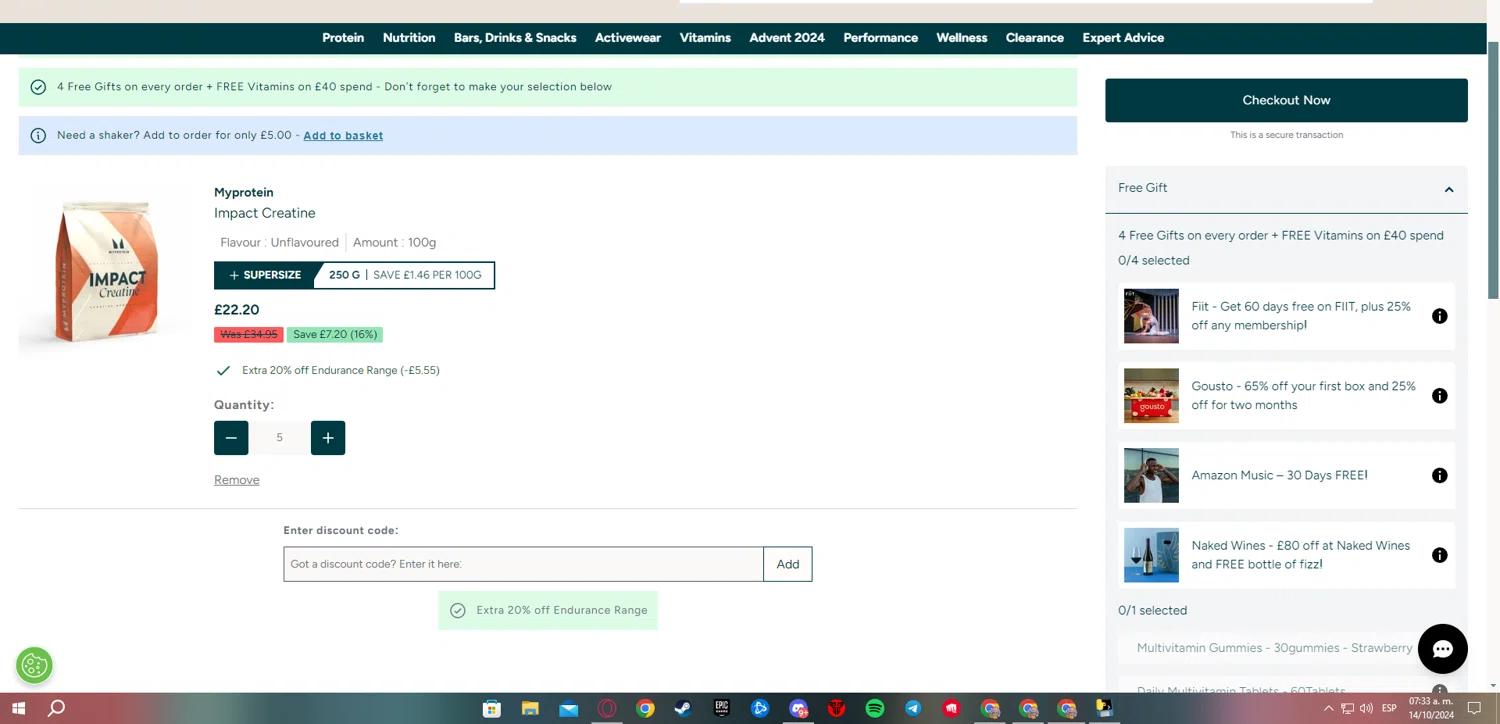Screen dimensions: 1500x724
Task: Open Spotify from the taskbar
Action: pos(874,708)
